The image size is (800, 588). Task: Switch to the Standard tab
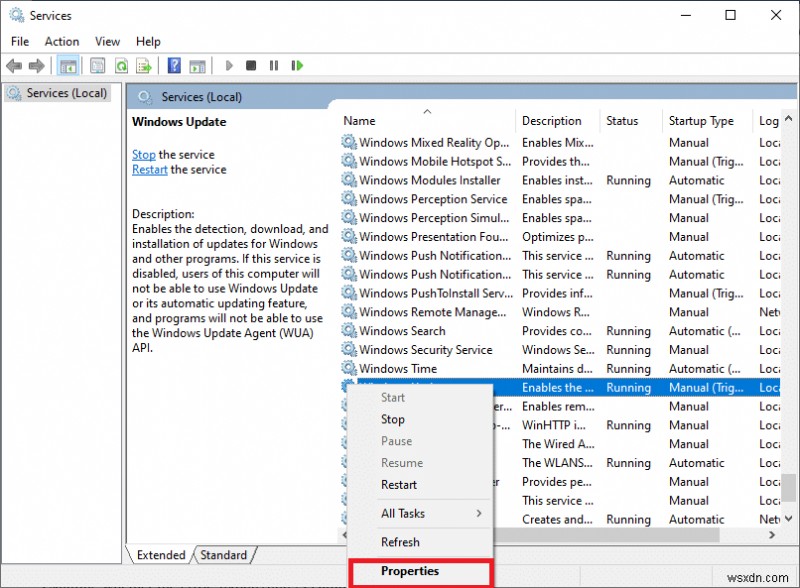(x=223, y=554)
